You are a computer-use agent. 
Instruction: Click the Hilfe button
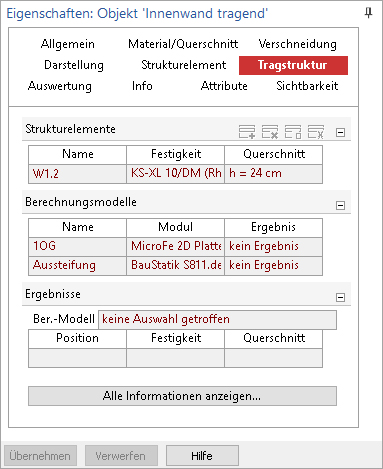202,456
